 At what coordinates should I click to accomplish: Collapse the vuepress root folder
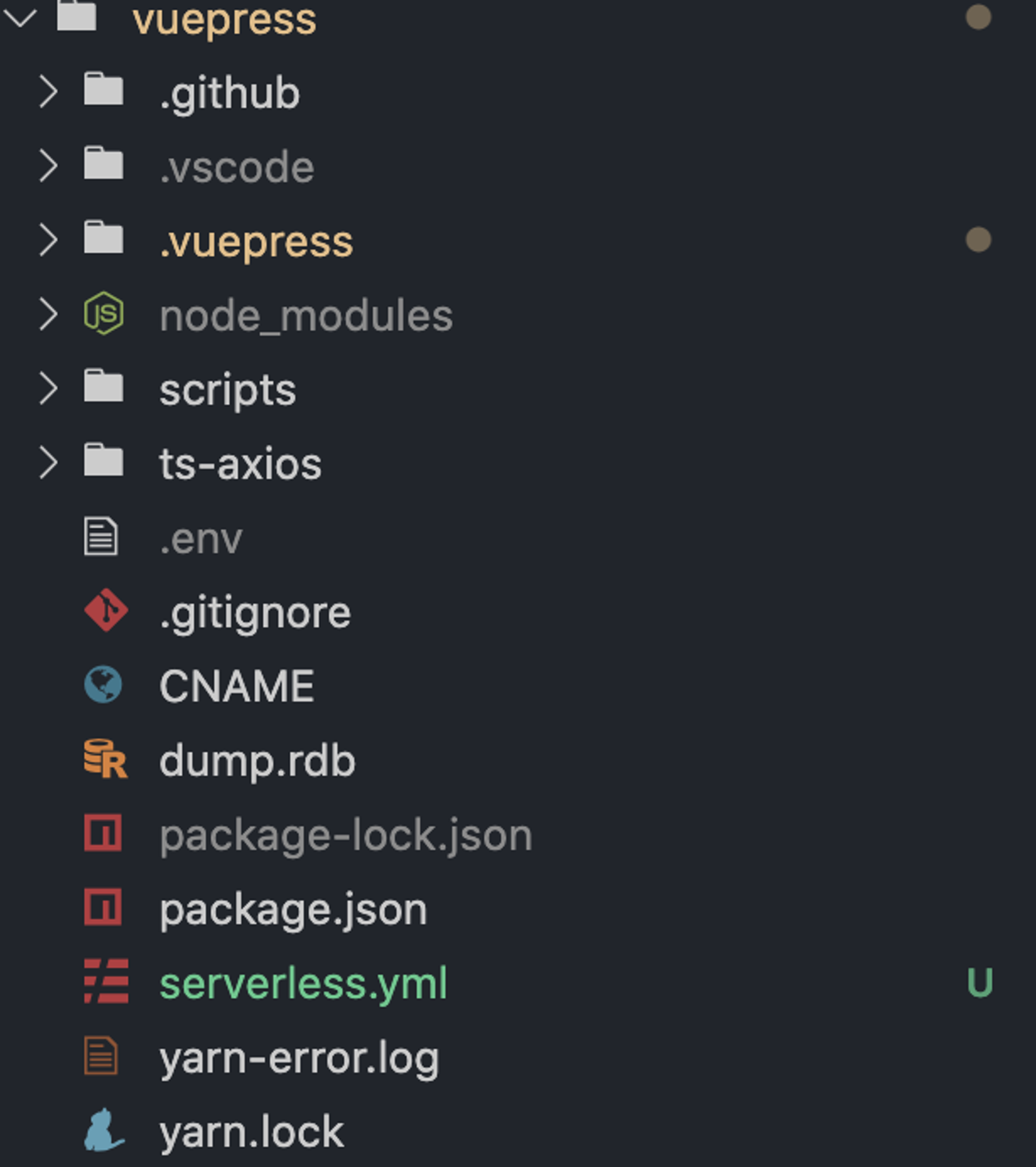pyautogui.click(x=20, y=18)
